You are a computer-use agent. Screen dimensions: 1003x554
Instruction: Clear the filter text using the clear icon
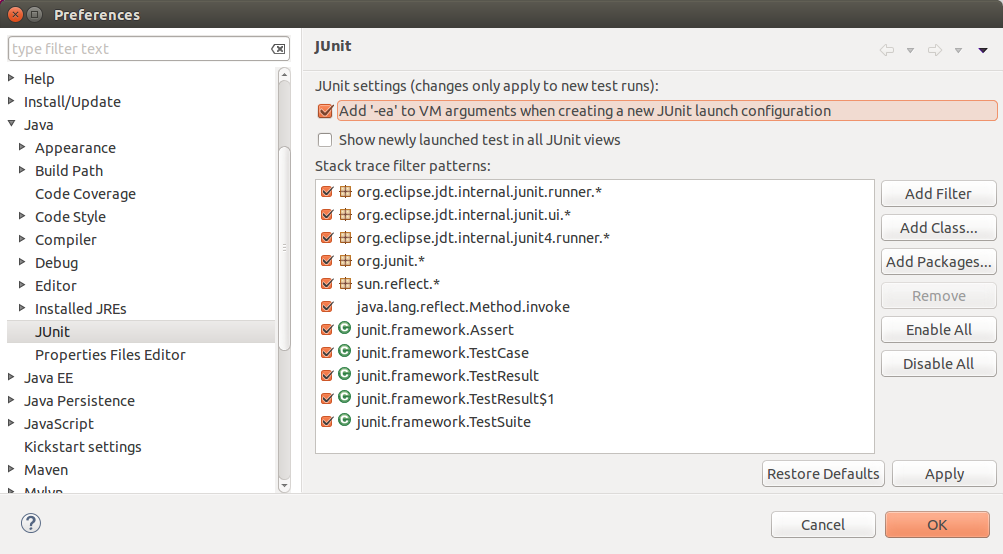278,49
